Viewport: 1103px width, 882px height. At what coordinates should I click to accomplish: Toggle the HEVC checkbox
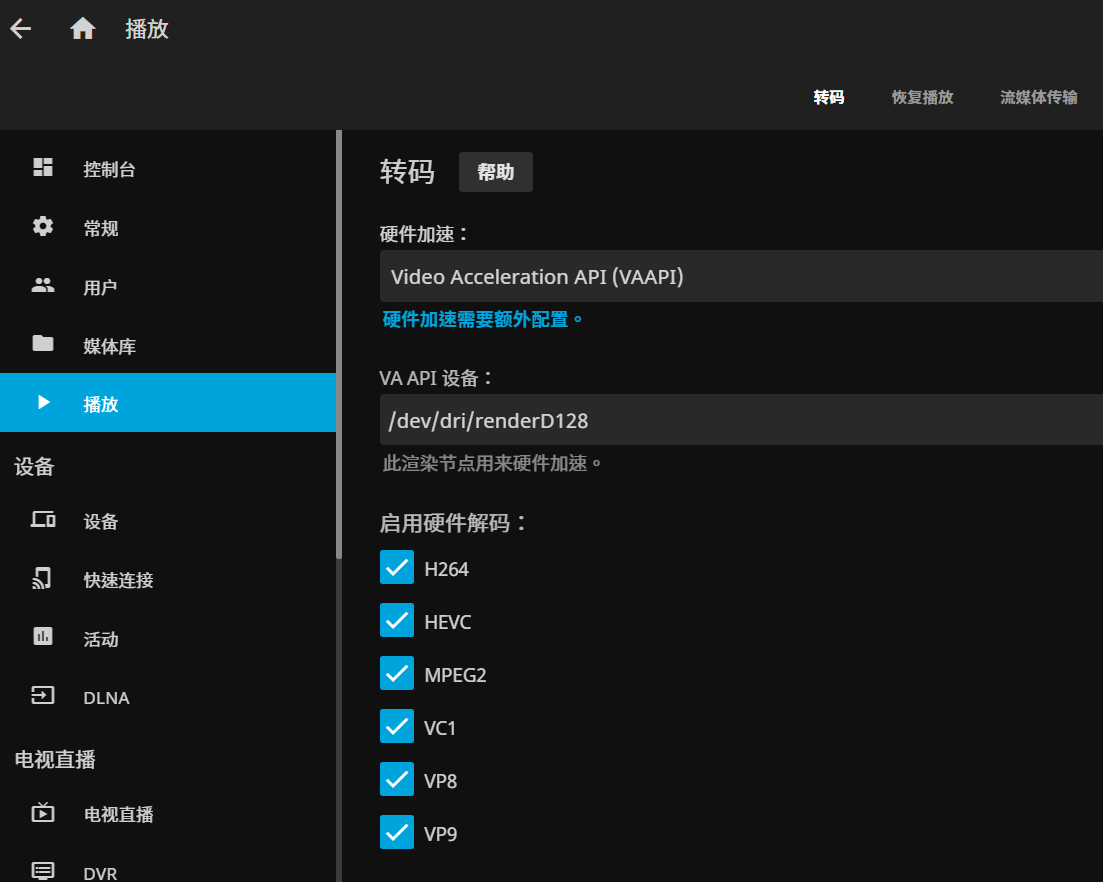397,620
